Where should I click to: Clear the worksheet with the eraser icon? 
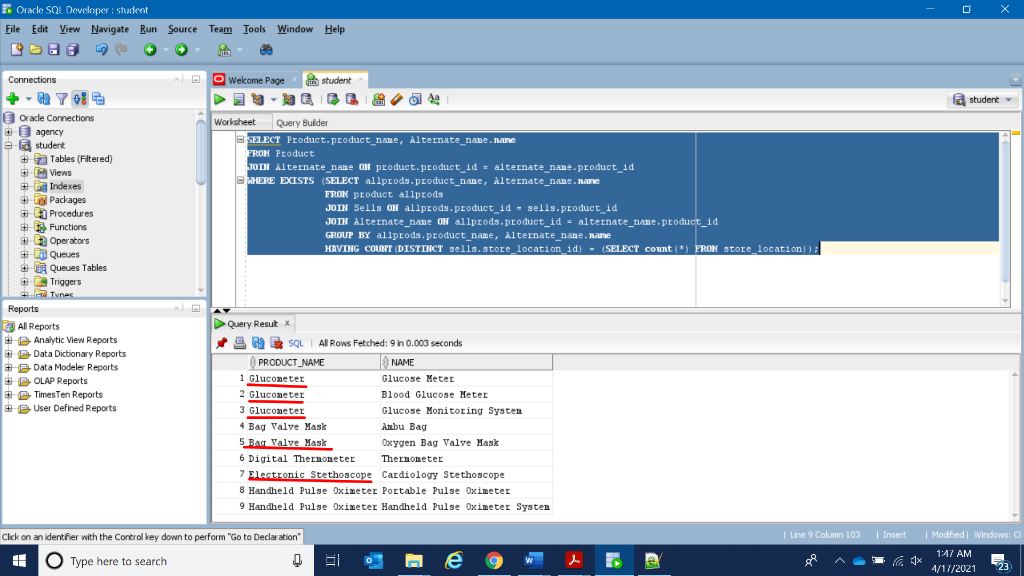[396, 99]
